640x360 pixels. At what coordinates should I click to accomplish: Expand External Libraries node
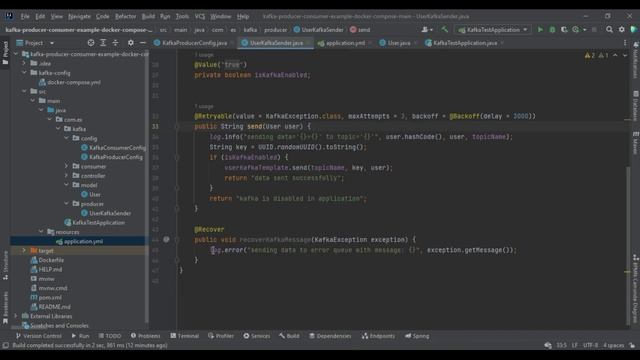click(16, 316)
